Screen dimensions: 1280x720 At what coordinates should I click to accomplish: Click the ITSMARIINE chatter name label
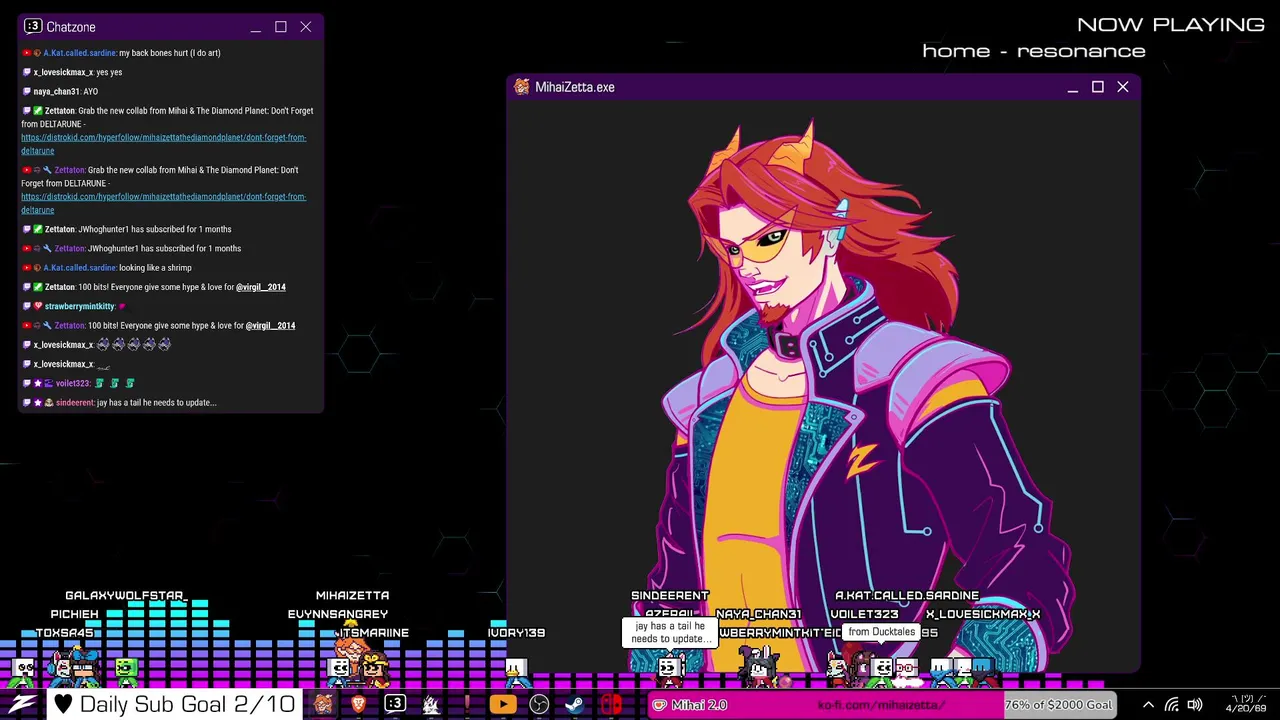(372, 633)
